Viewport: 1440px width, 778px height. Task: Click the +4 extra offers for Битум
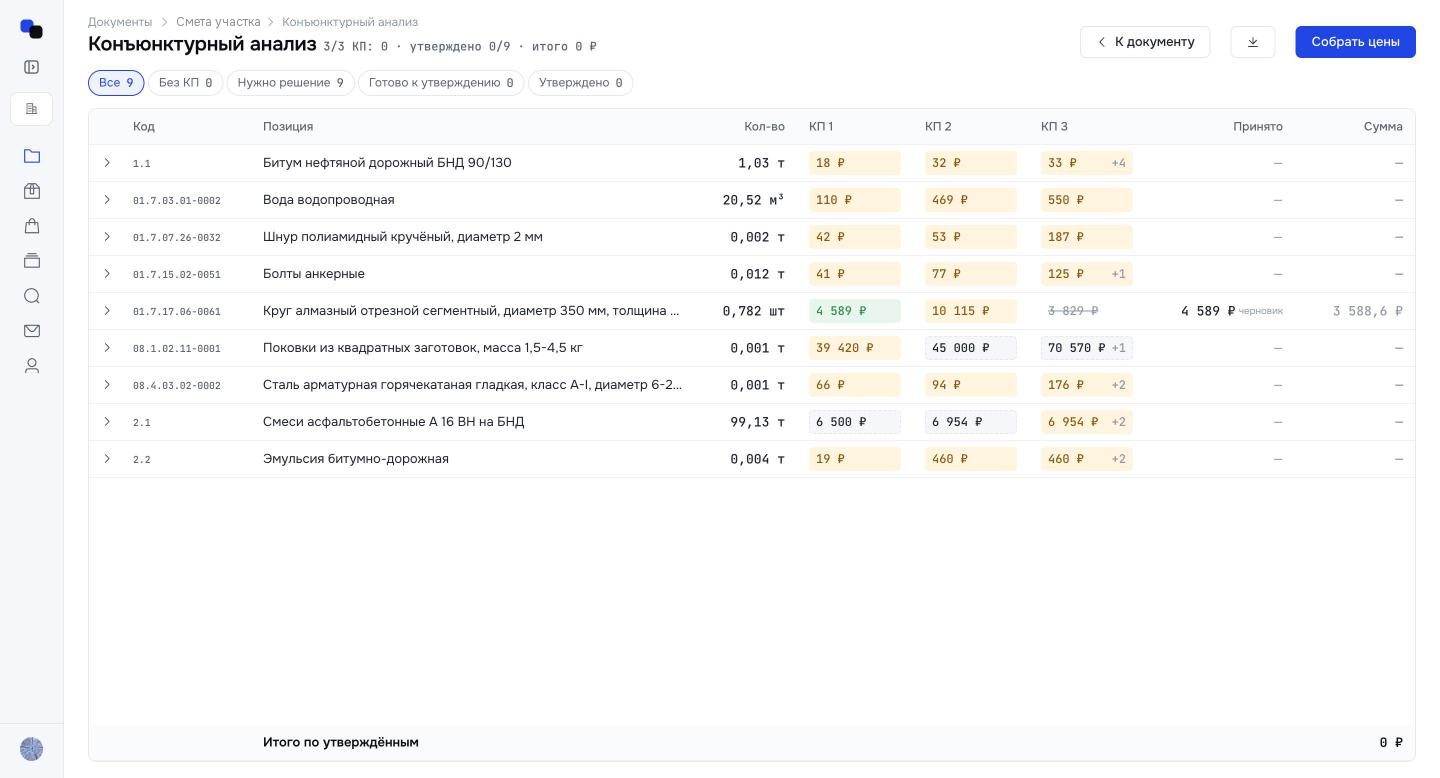coord(1119,163)
